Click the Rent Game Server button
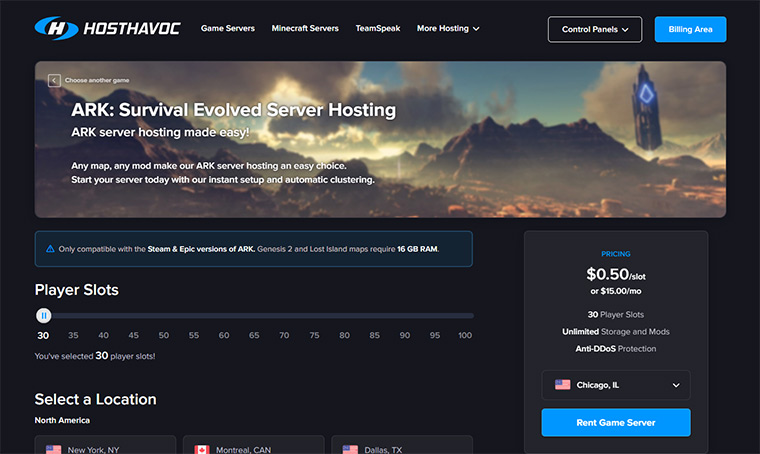The width and height of the screenshot is (760, 454). [616, 423]
